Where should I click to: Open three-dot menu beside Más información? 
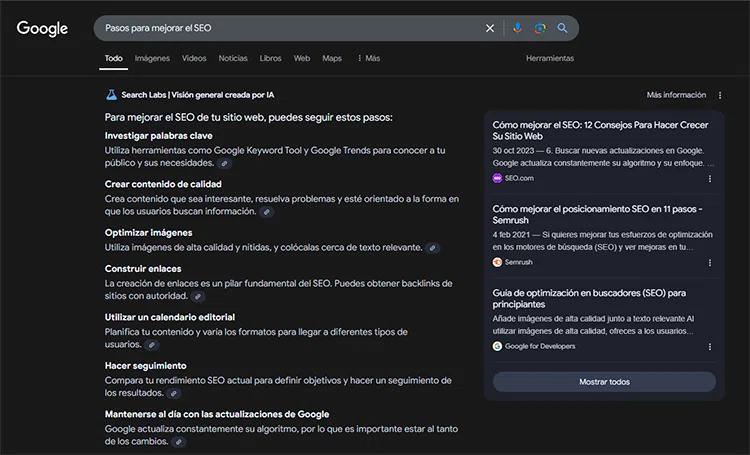pyautogui.click(x=720, y=95)
